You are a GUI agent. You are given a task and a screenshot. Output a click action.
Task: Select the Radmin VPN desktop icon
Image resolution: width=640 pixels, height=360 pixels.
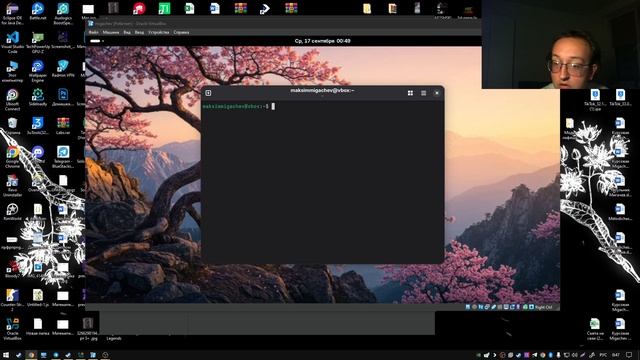[63, 69]
